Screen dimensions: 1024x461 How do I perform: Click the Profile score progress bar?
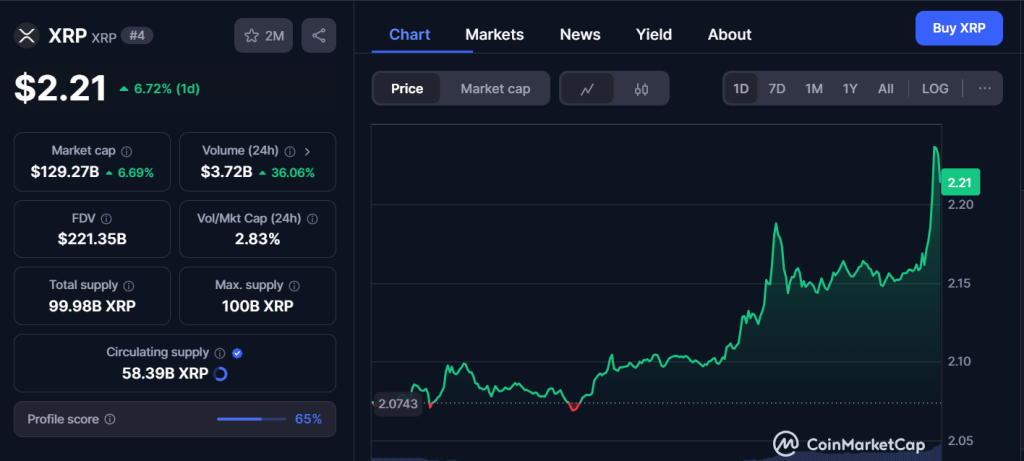pos(251,419)
